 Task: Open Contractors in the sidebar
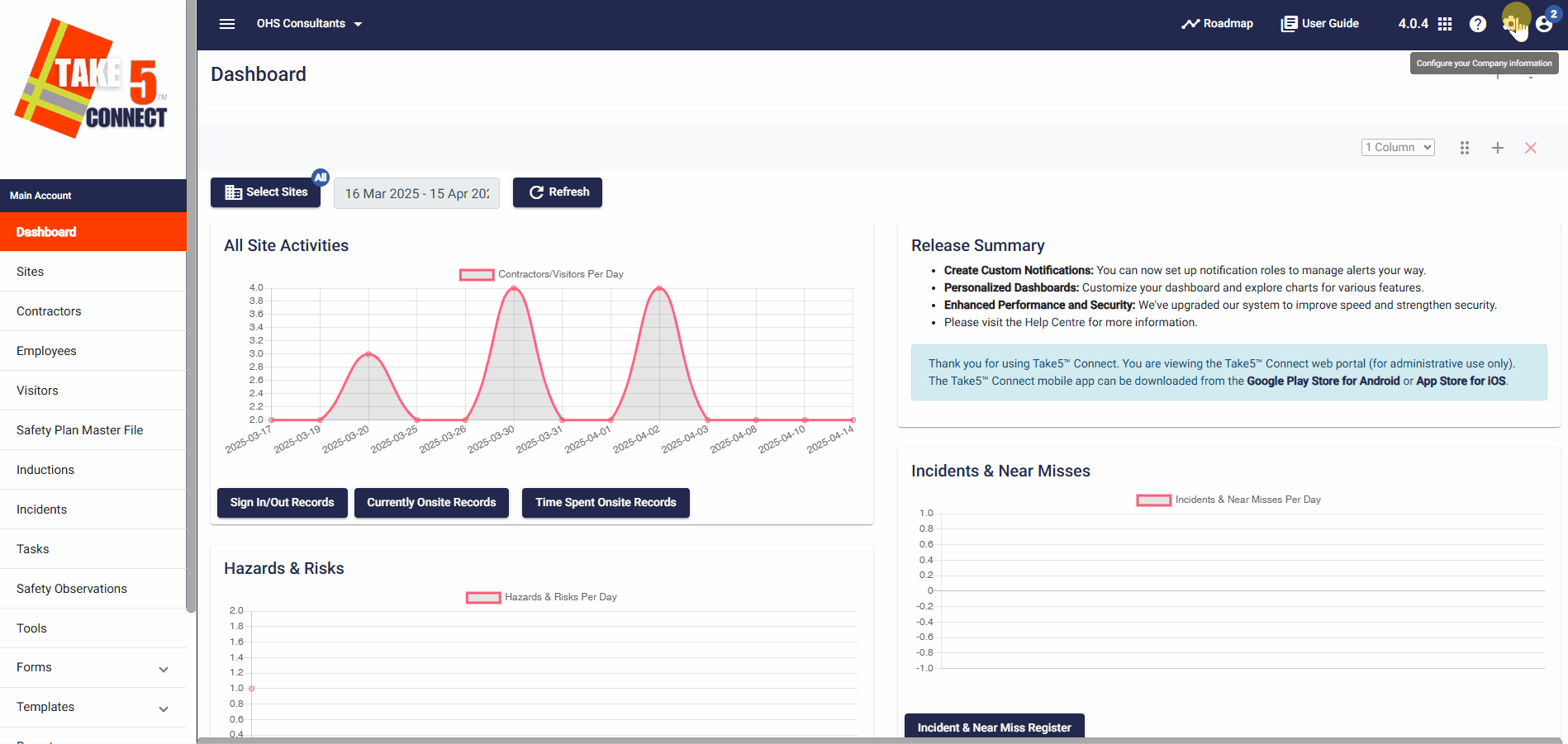click(x=93, y=311)
